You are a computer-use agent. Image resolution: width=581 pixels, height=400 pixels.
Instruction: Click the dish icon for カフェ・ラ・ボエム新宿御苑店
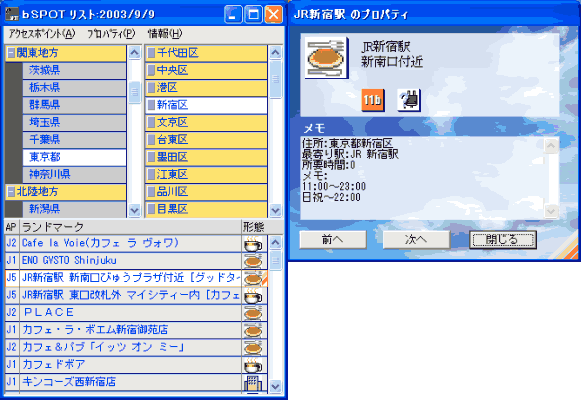tap(253, 330)
